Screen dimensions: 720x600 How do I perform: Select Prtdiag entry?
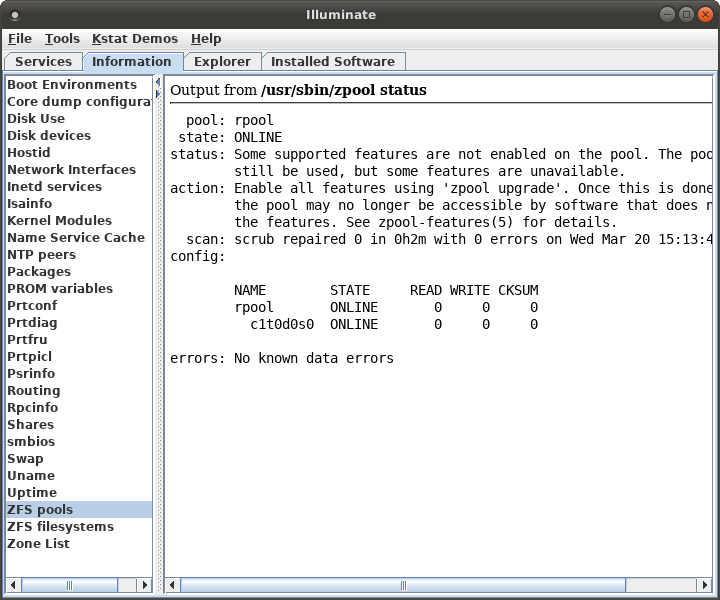(x=79, y=322)
